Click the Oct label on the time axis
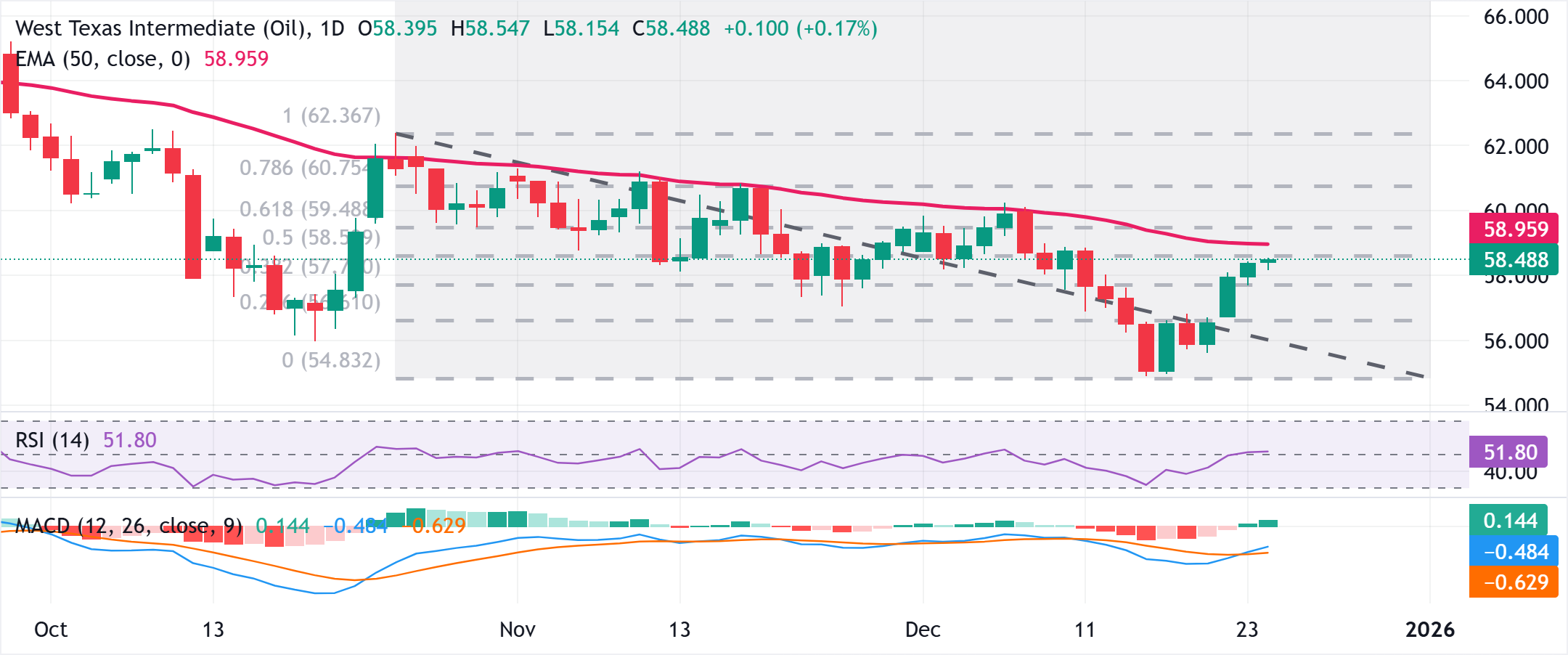Screen dimensions: 1568x655 [51, 630]
